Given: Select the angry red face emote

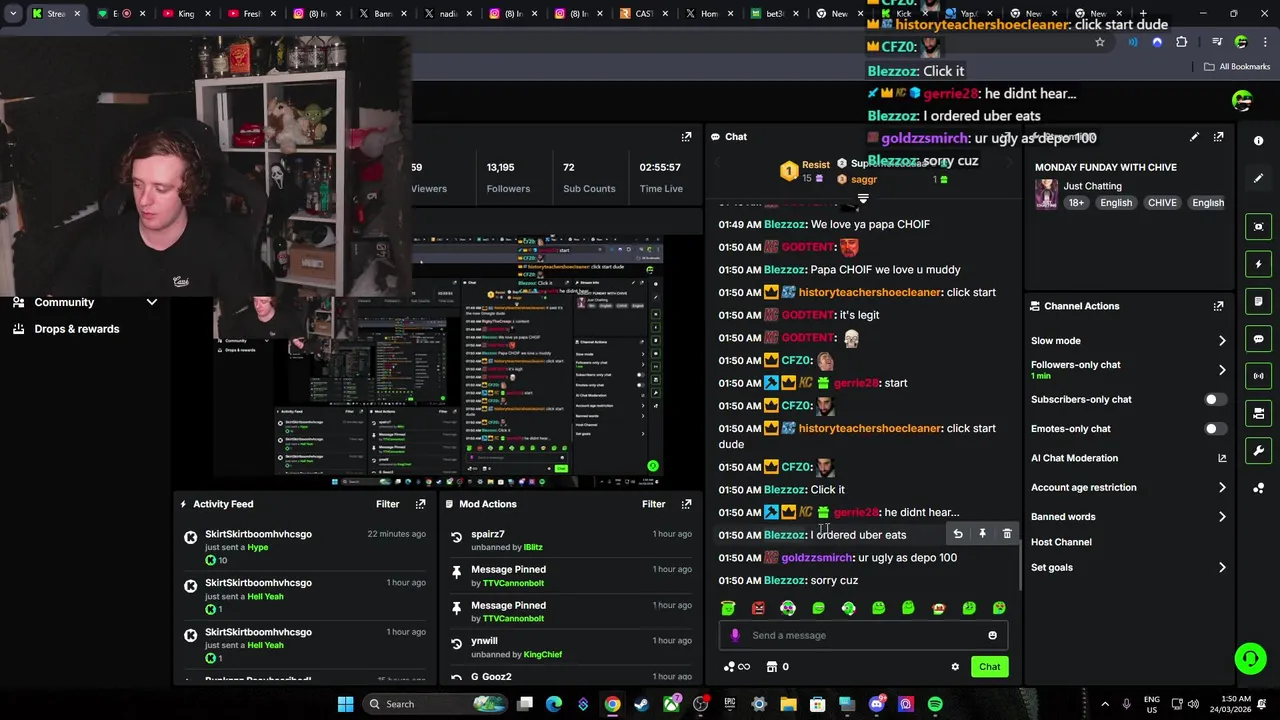Looking at the screenshot, I should point(758,608).
